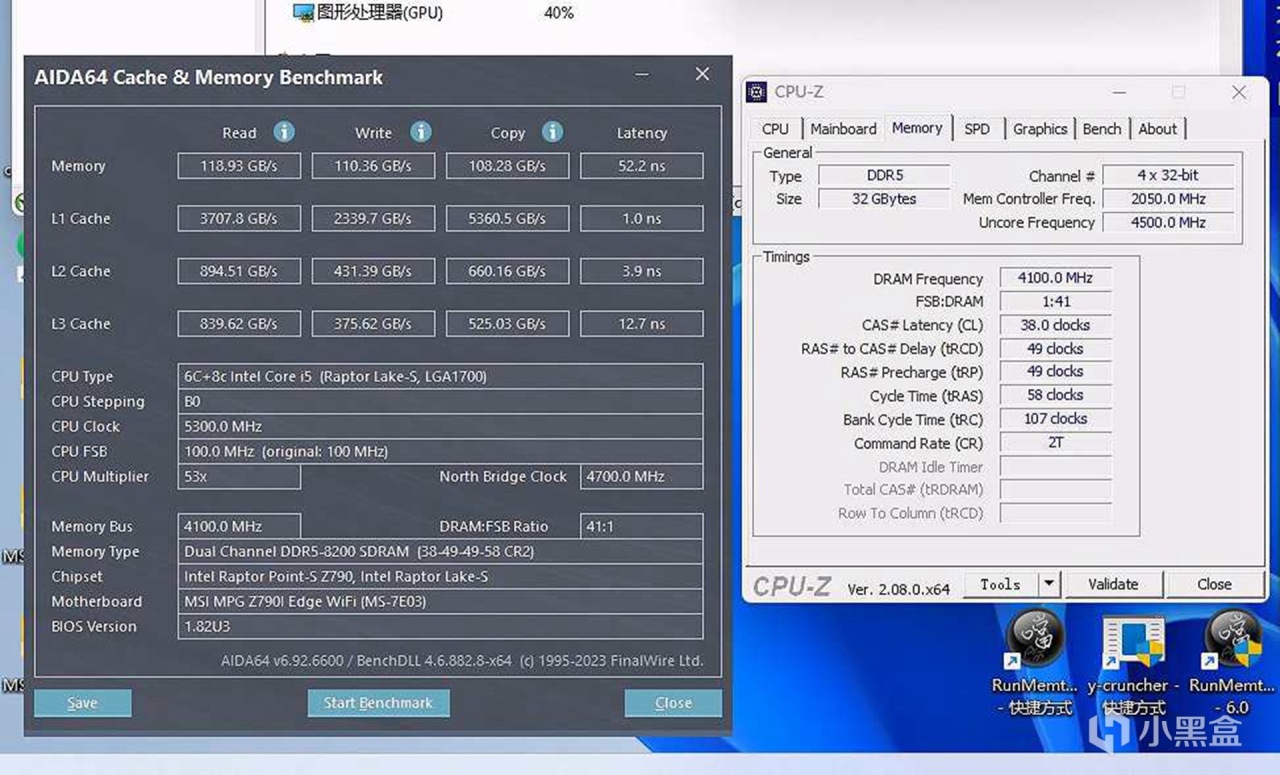Click the DRAM Frequency value in CPU-Z
The height and width of the screenshot is (775, 1280).
1055,278
